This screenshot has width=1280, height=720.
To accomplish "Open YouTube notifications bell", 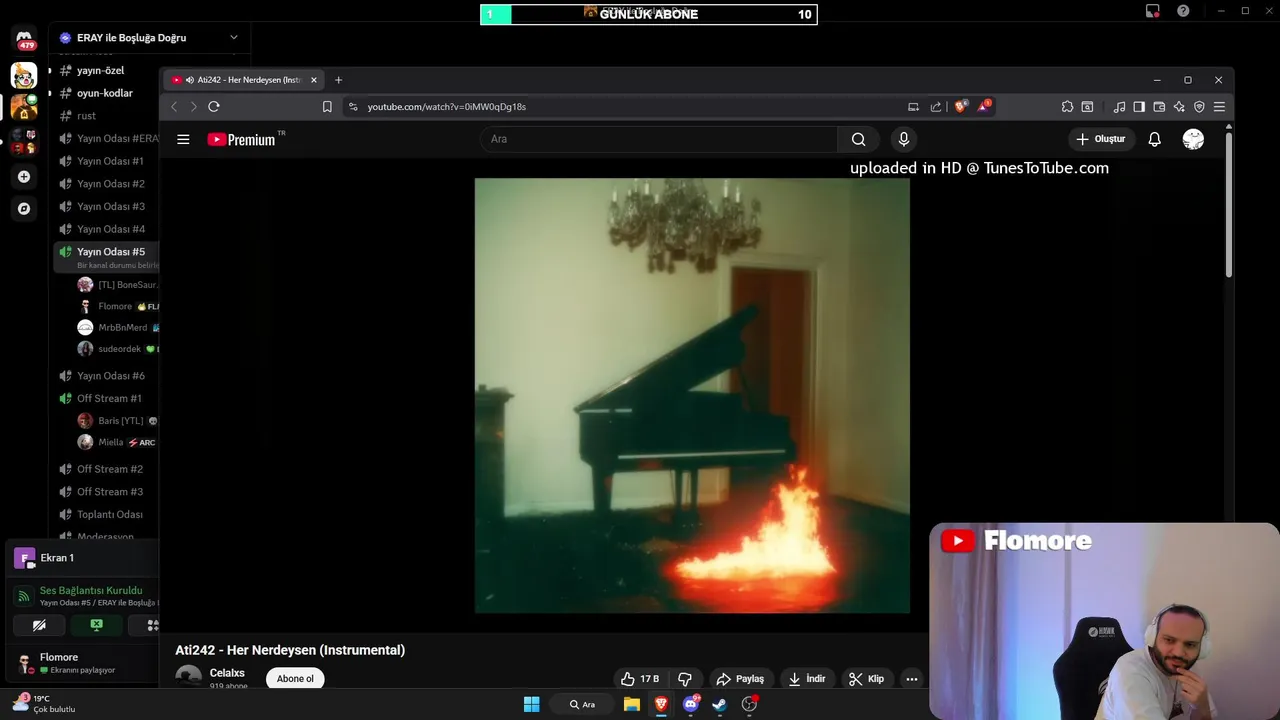I will [x=1154, y=139].
